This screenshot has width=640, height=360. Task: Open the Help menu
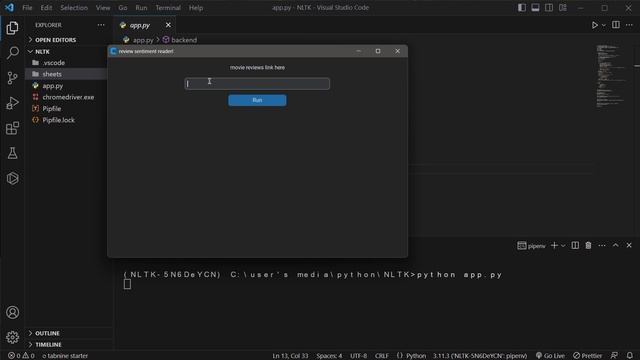pos(196,8)
